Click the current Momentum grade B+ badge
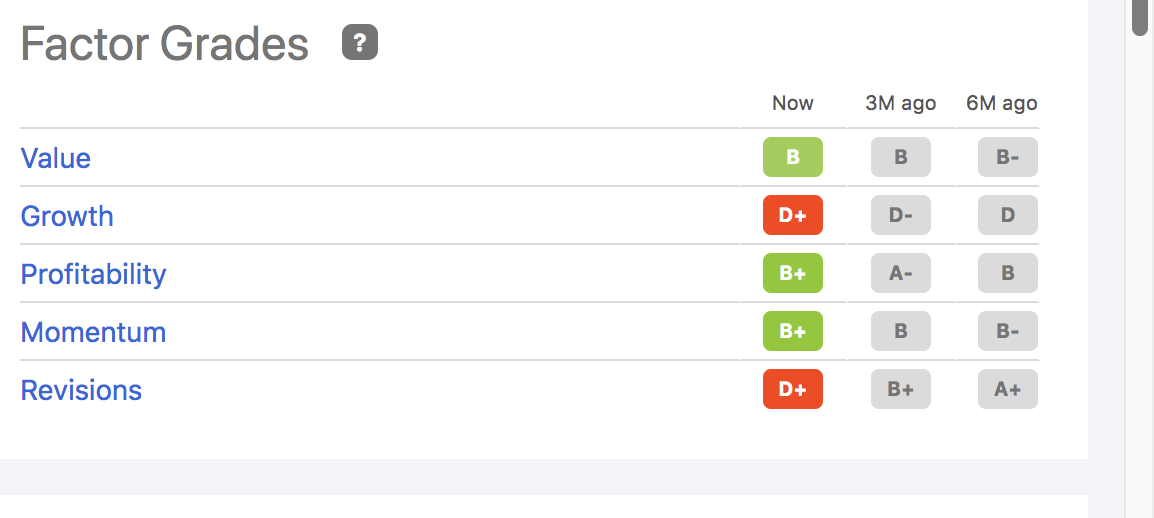Image resolution: width=1154 pixels, height=518 pixels. (793, 331)
